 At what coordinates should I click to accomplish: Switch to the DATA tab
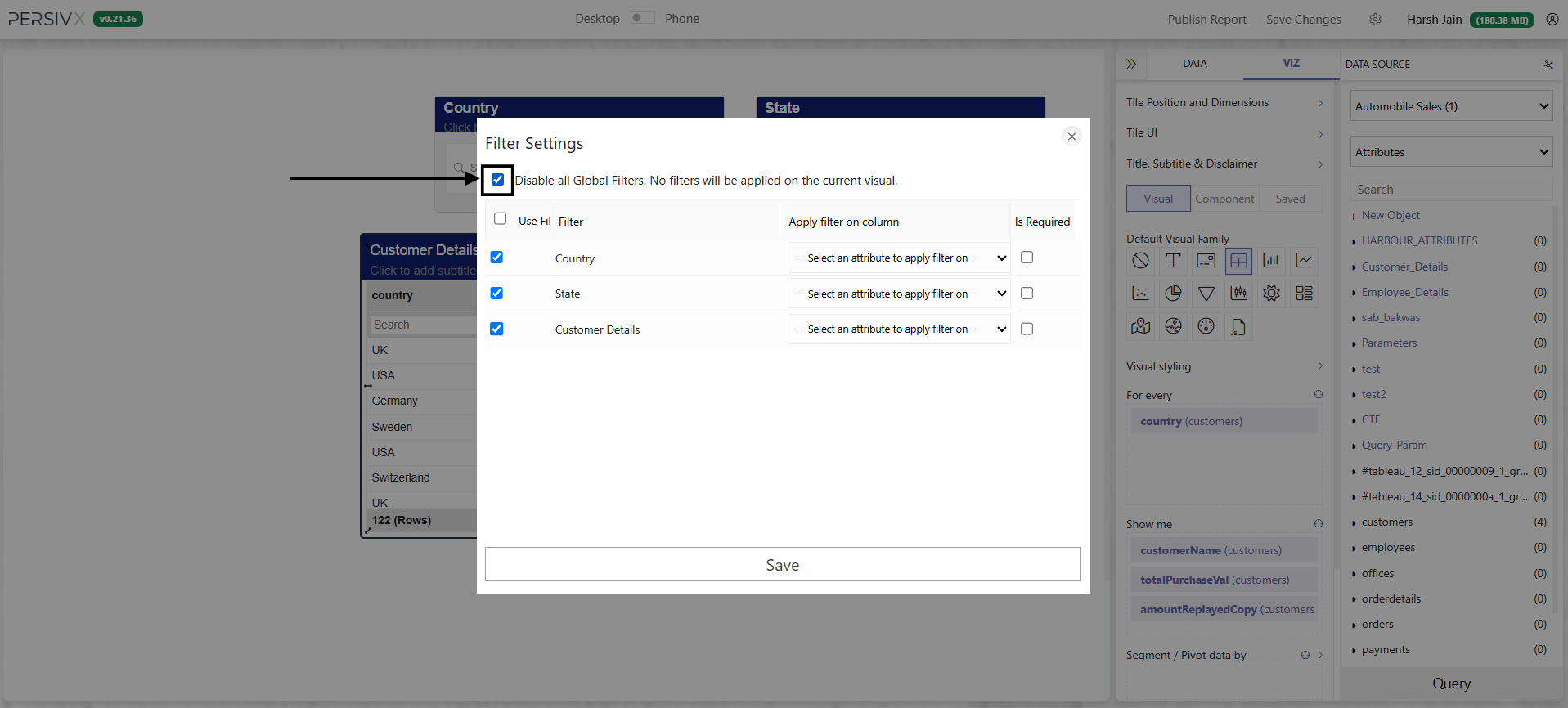pyautogui.click(x=1194, y=64)
